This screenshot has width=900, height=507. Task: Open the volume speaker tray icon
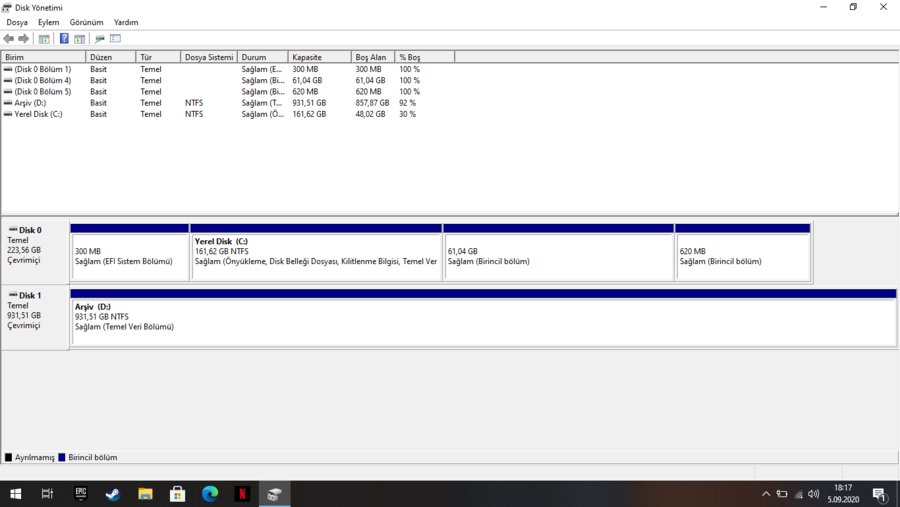(813, 494)
